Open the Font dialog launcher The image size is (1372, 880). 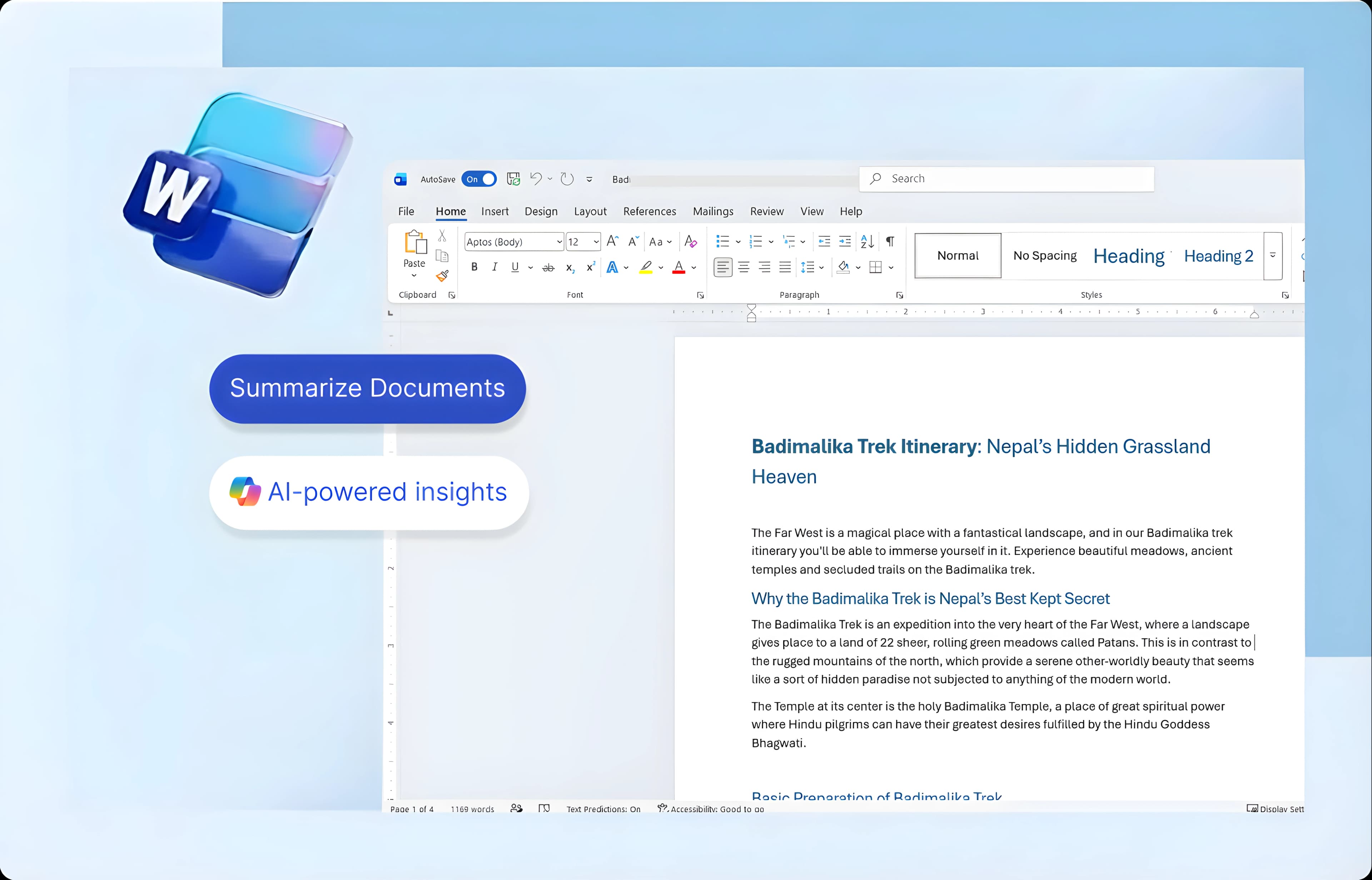click(700, 295)
